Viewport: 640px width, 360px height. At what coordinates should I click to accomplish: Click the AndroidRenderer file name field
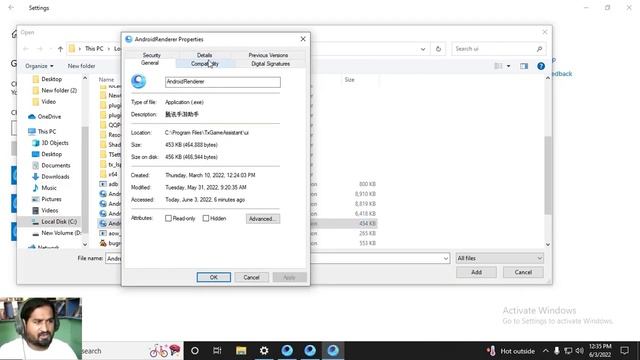point(222,82)
